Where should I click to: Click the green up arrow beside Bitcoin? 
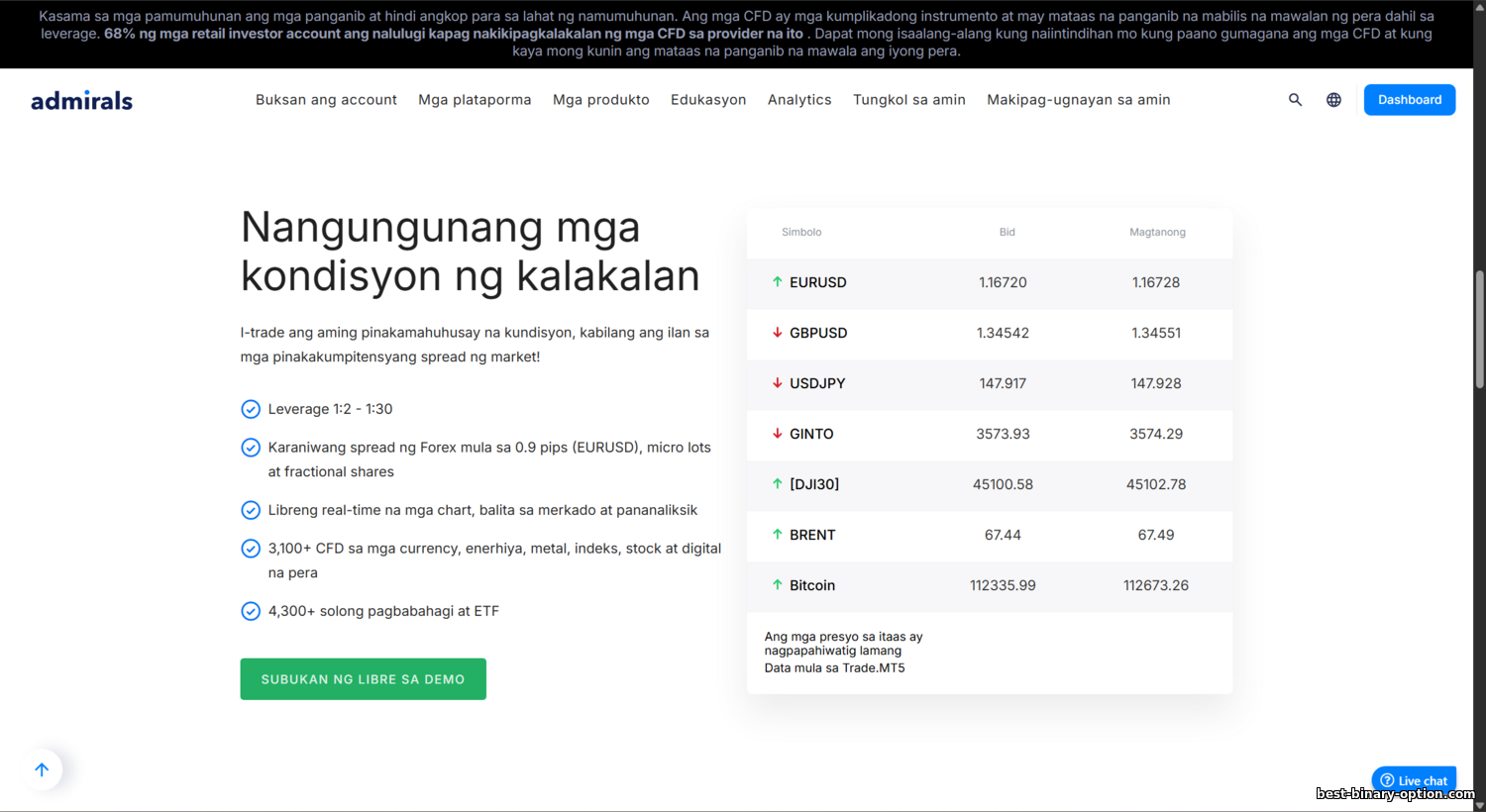[778, 585]
